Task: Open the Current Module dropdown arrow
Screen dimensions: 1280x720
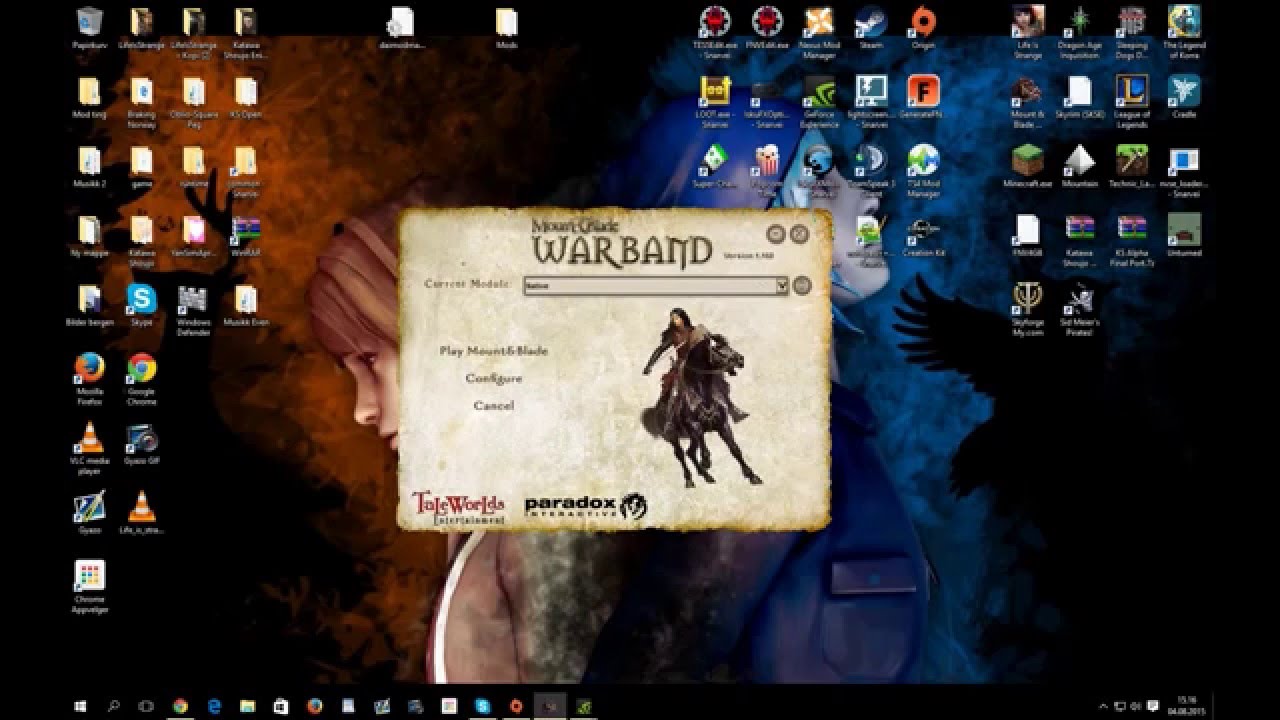Action: 782,286
